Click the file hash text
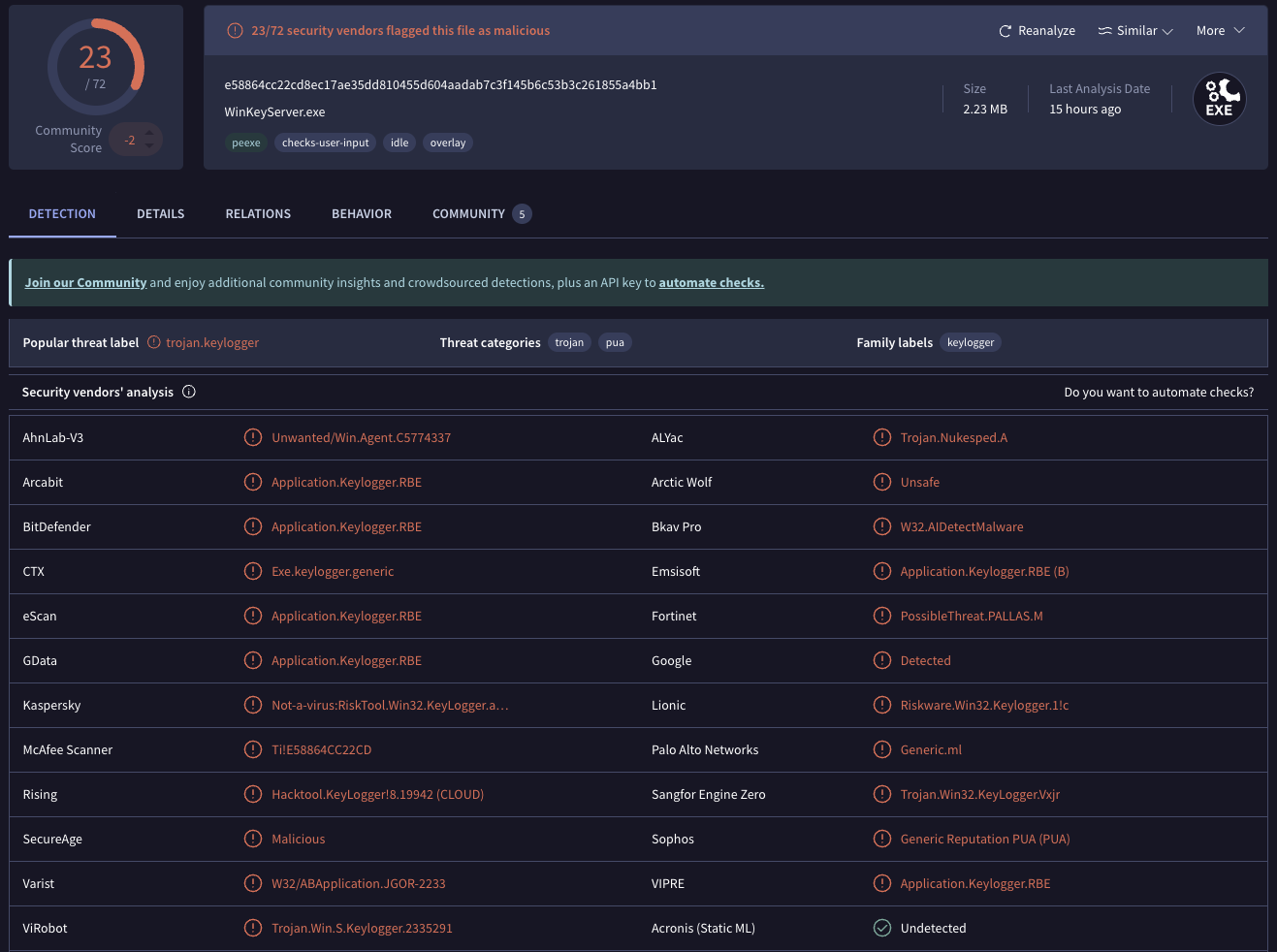This screenshot has height=952, width=1277. (x=440, y=85)
